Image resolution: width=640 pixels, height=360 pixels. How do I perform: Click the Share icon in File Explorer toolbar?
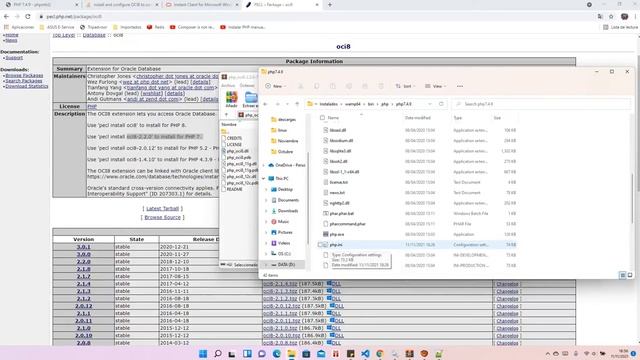pyautogui.click(x=365, y=86)
